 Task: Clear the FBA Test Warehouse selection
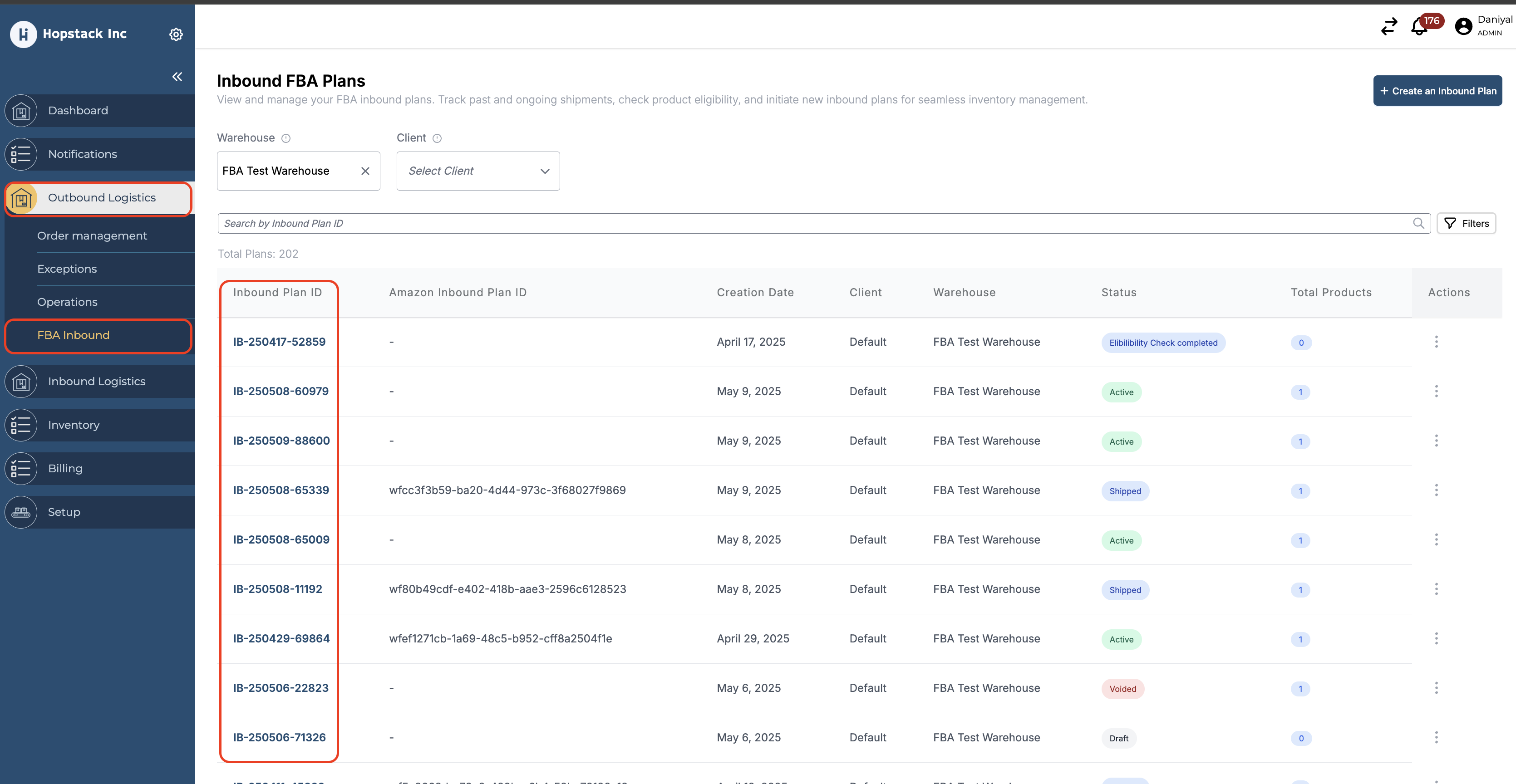coord(365,171)
